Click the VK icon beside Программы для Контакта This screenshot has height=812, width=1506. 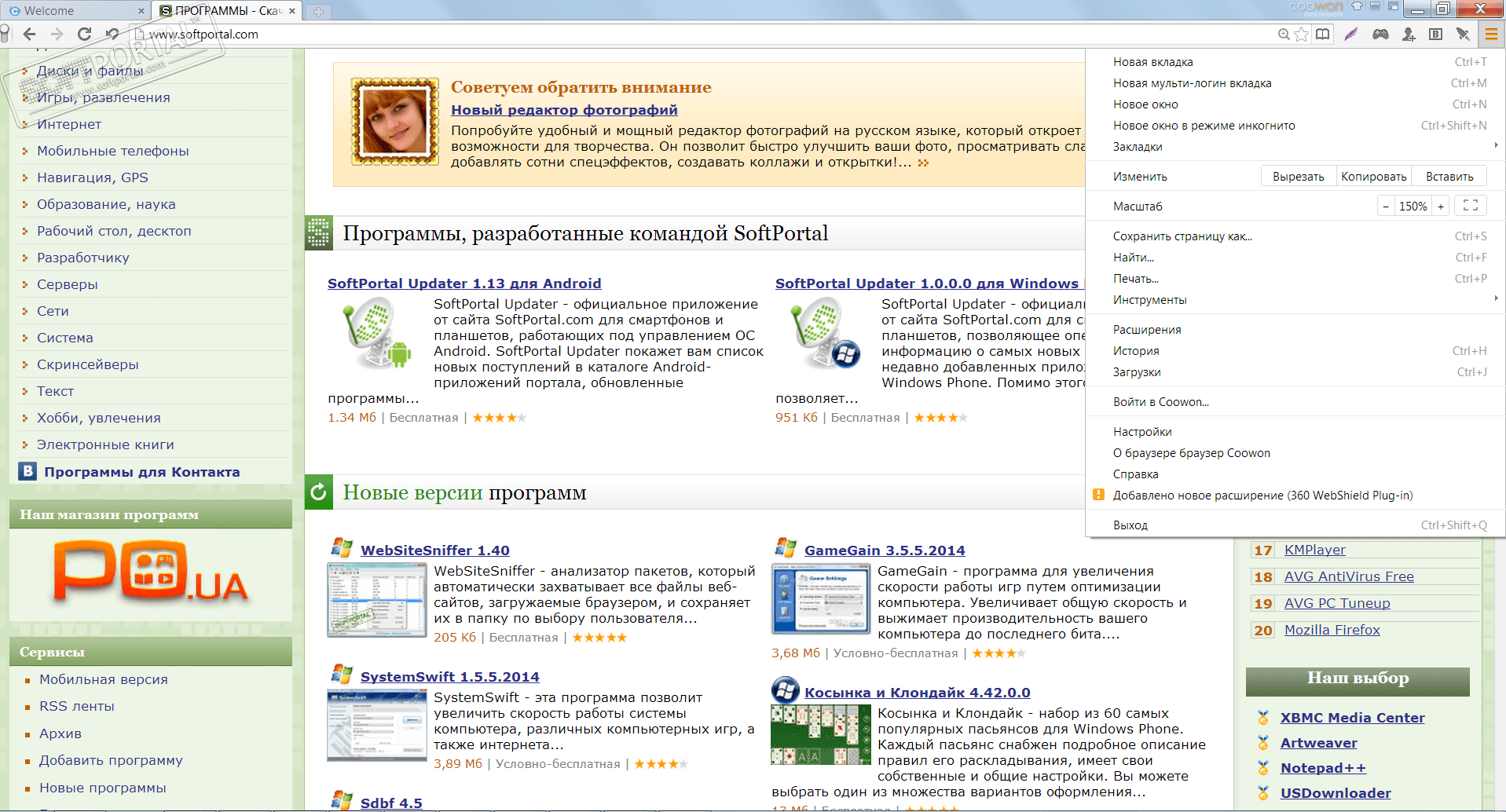pos(28,471)
